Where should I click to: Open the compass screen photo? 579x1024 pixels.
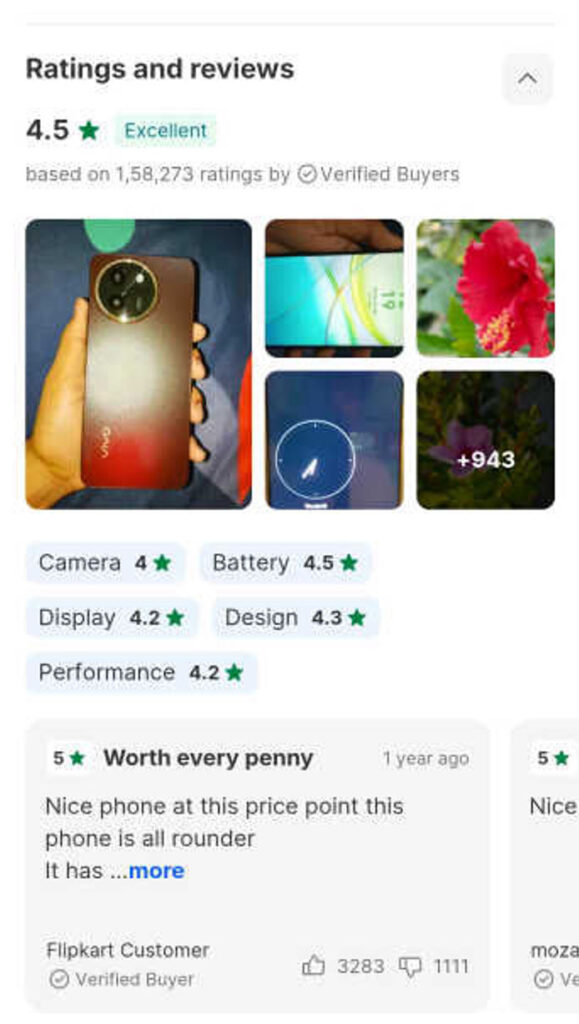(334, 440)
